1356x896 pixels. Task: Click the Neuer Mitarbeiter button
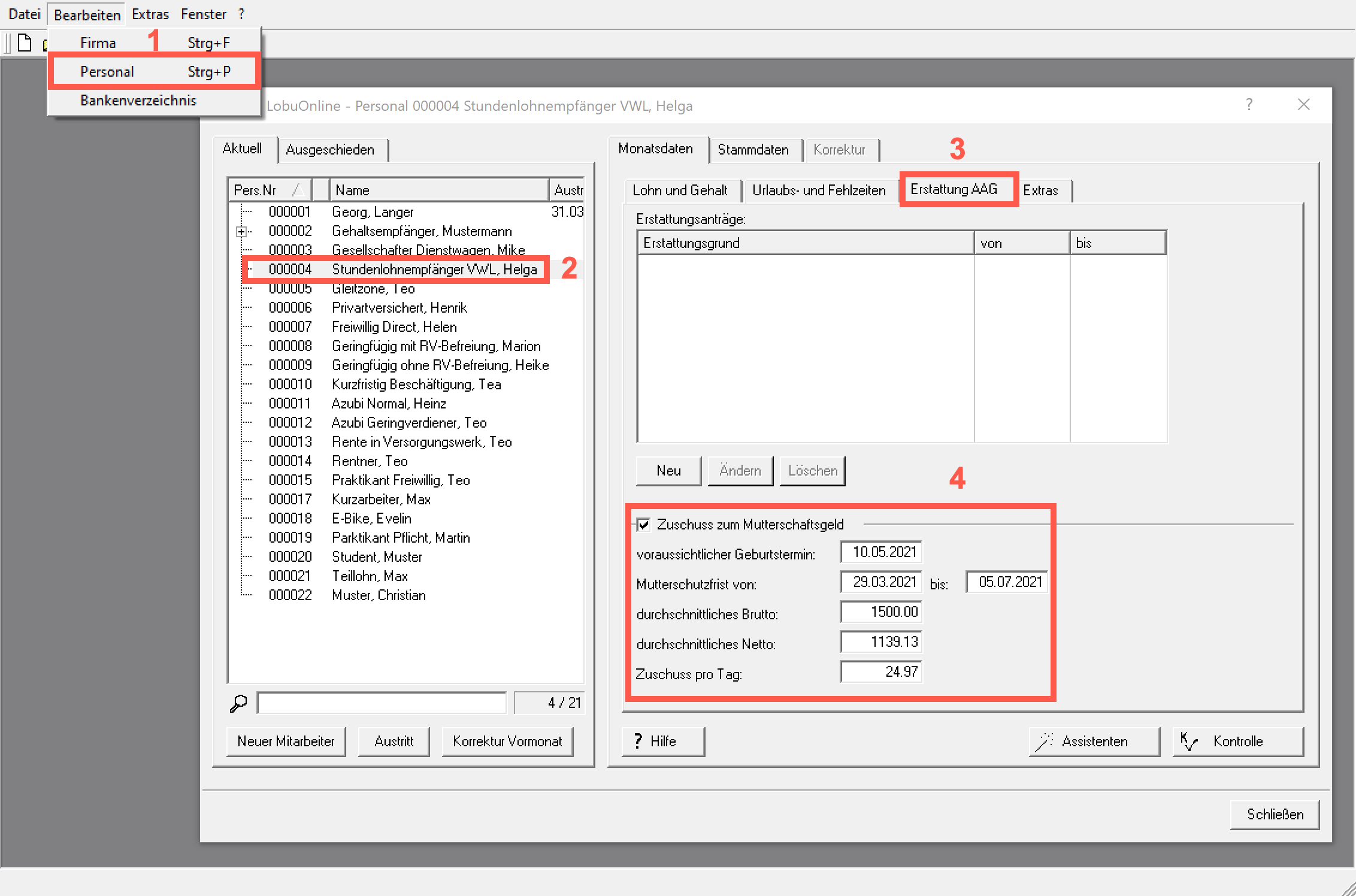tap(286, 741)
